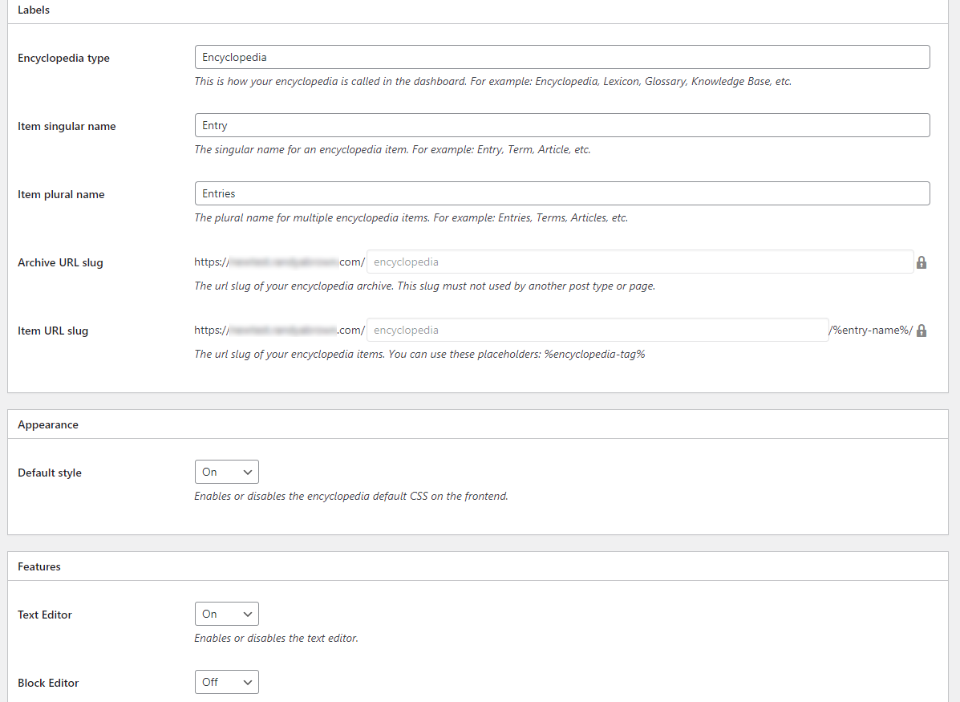Click the "Default style" label
Image resolution: width=960 pixels, height=702 pixels.
point(50,473)
